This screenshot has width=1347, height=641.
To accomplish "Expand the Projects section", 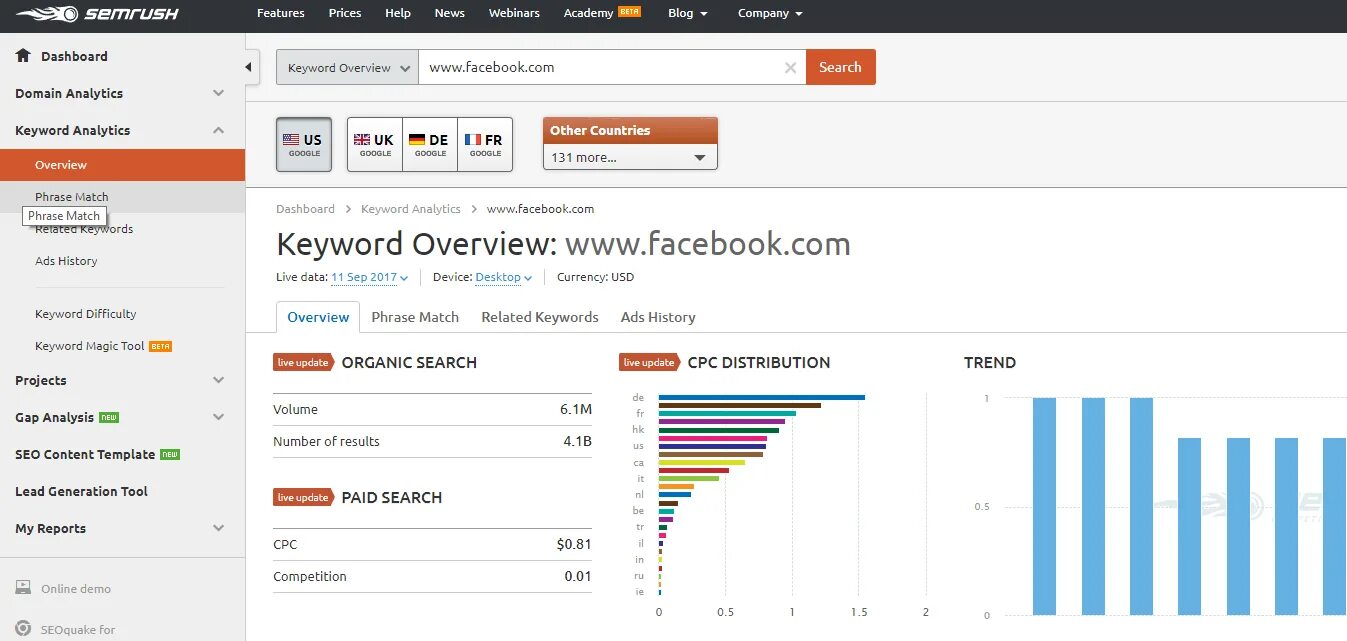I will (219, 380).
